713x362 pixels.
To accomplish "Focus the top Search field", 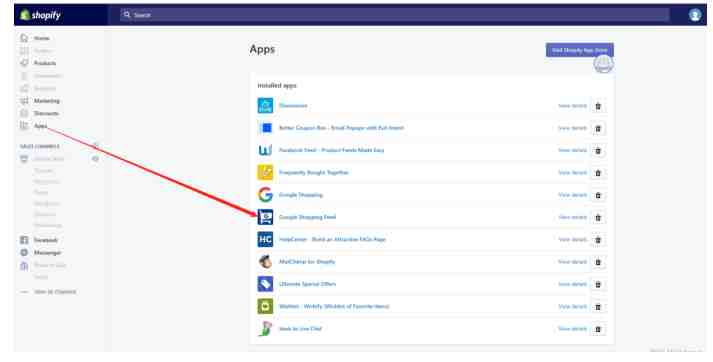I will pyautogui.click(x=394, y=15).
